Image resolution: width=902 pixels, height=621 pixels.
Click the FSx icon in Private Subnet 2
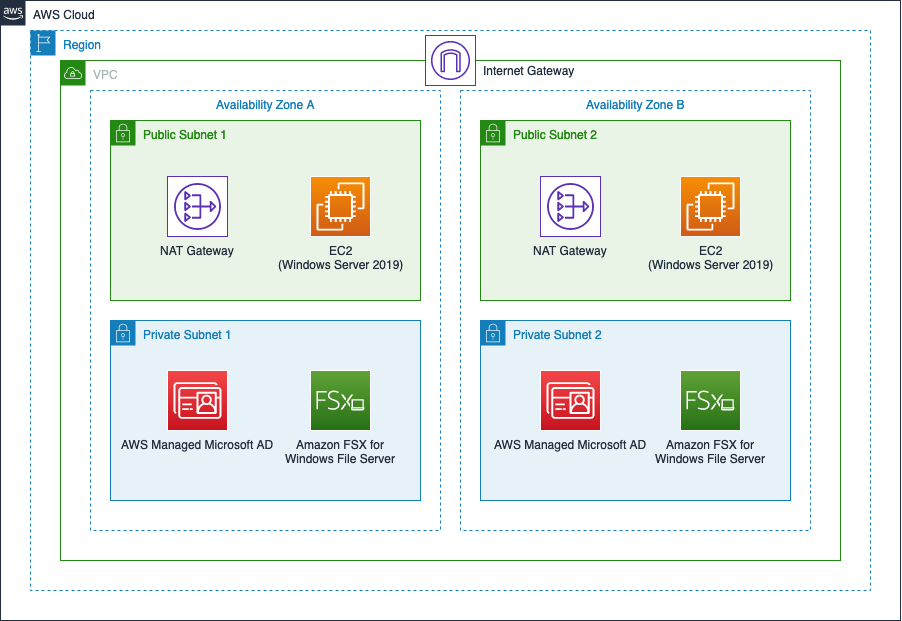[x=710, y=400]
